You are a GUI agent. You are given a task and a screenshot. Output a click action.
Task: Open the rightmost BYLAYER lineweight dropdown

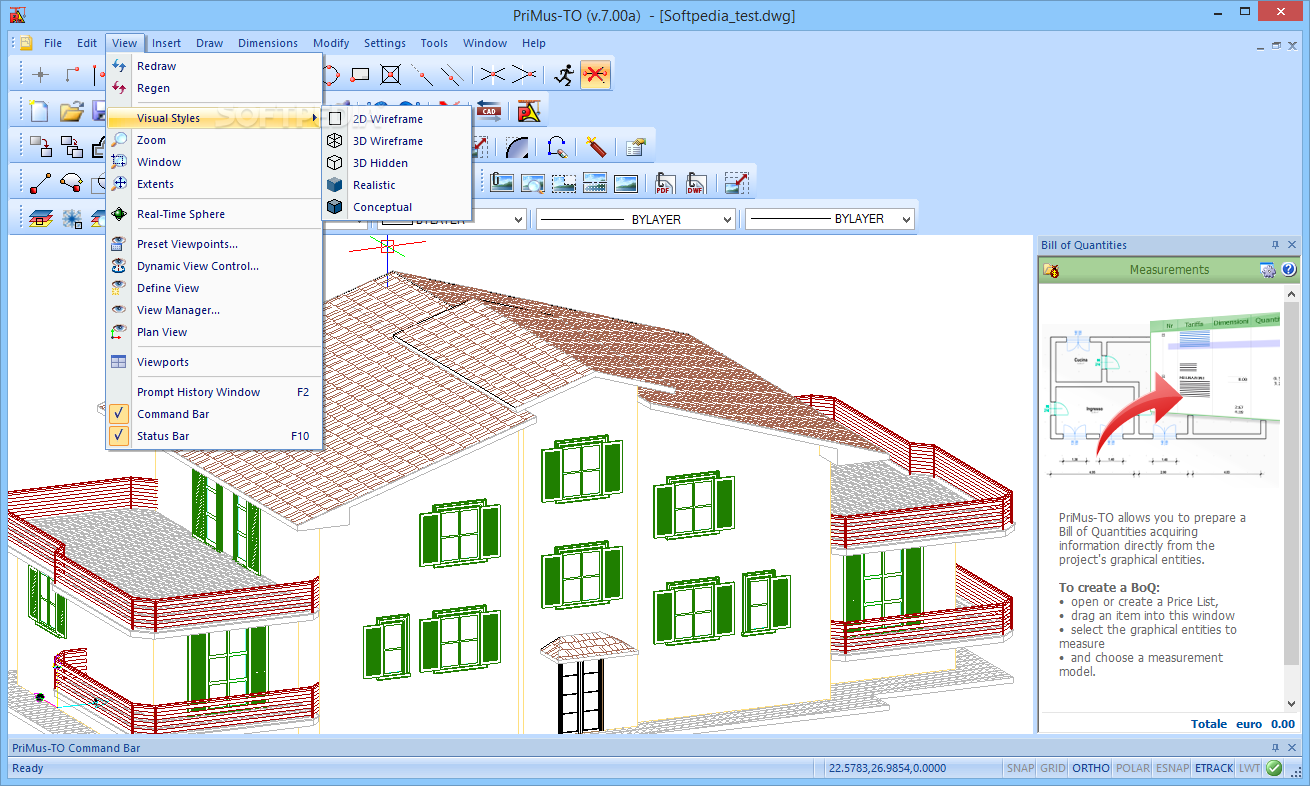coord(830,219)
